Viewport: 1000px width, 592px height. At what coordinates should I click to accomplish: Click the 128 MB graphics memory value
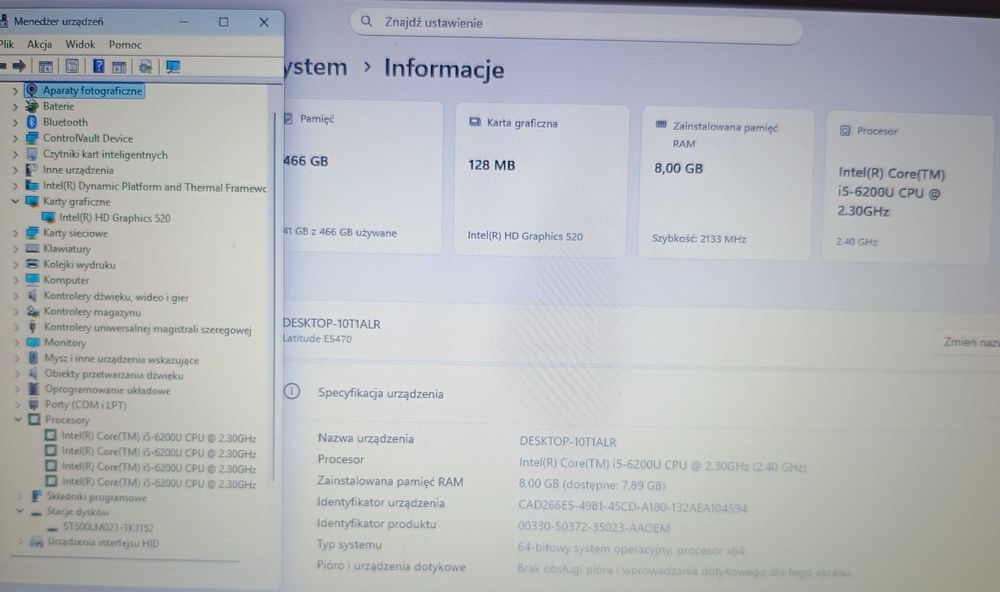[x=492, y=165]
